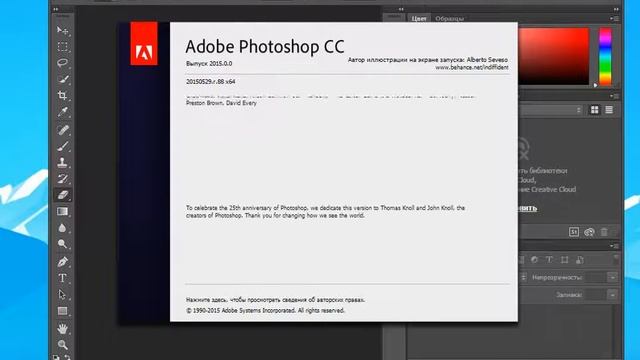Click the credits 'Preston Brown, David Every'
Screen dimensions: 640x360
pos(221,103)
